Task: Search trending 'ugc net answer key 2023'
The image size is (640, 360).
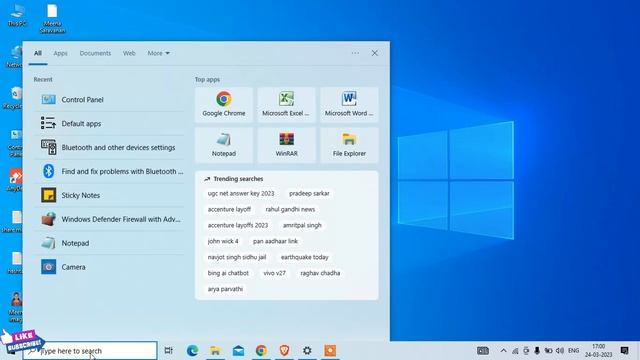Action: 241,193
